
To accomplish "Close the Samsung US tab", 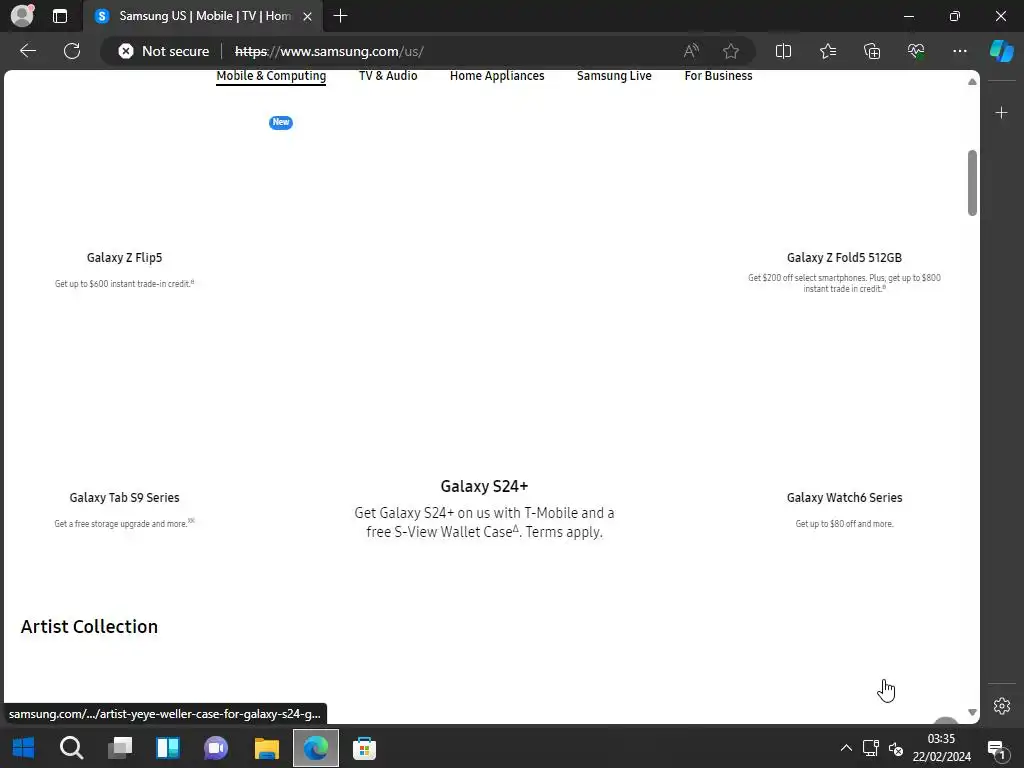I will click(x=308, y=16).
